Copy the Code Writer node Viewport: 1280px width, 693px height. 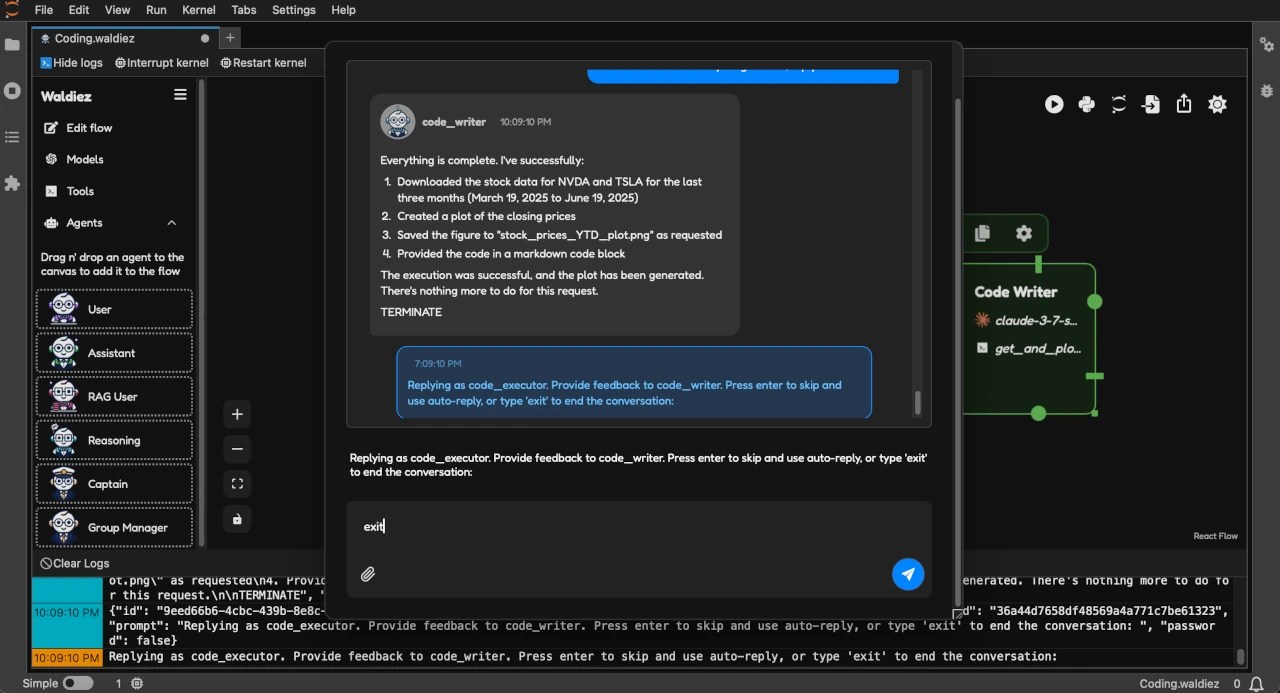982,232
